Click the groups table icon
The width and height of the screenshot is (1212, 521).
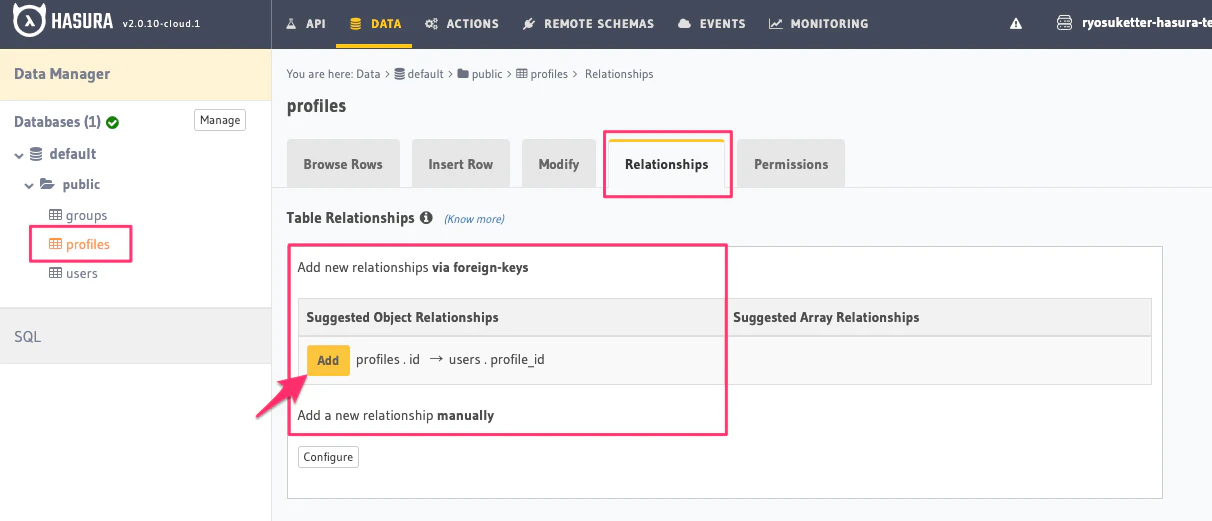tap(56, 215)
